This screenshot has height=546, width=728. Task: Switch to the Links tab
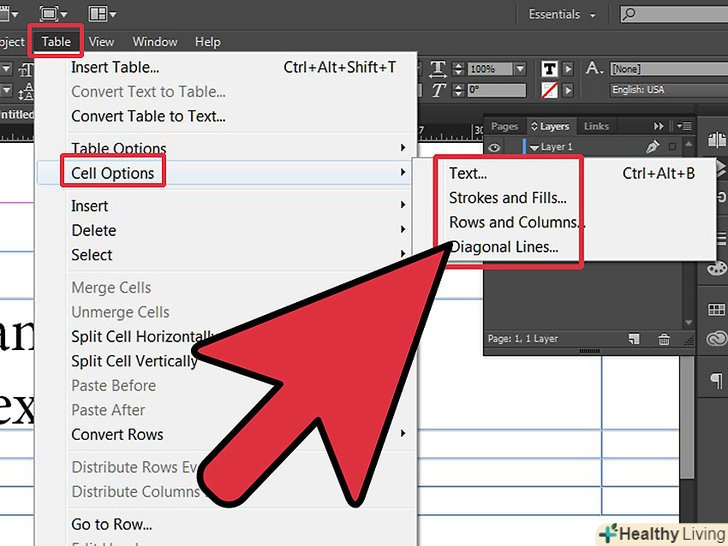tap(596, 127)
